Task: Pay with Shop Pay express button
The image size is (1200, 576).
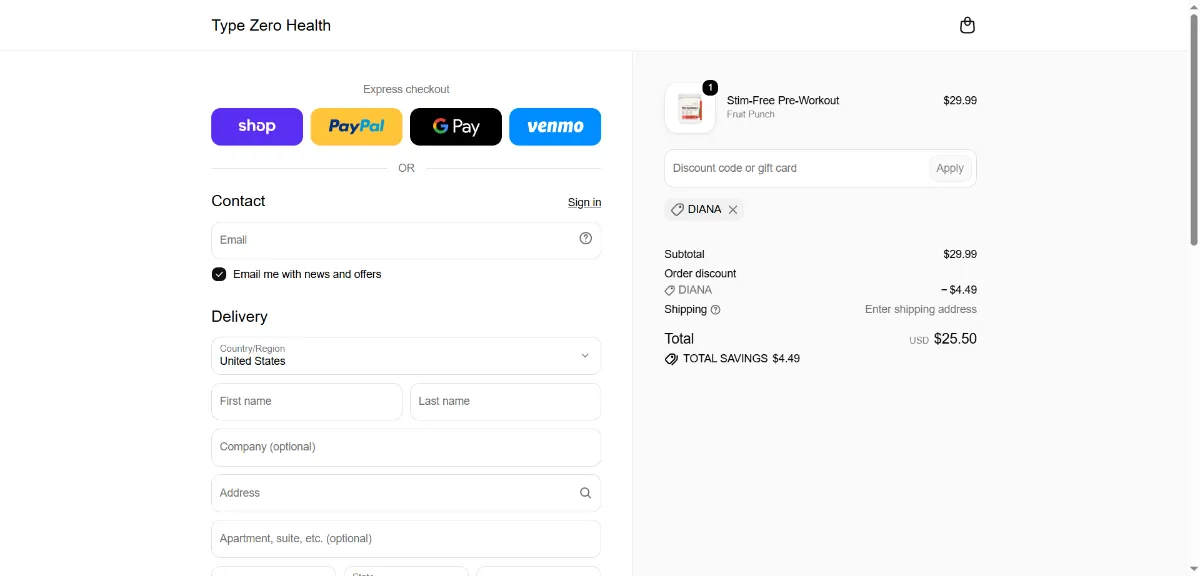Action: (257, 127)
